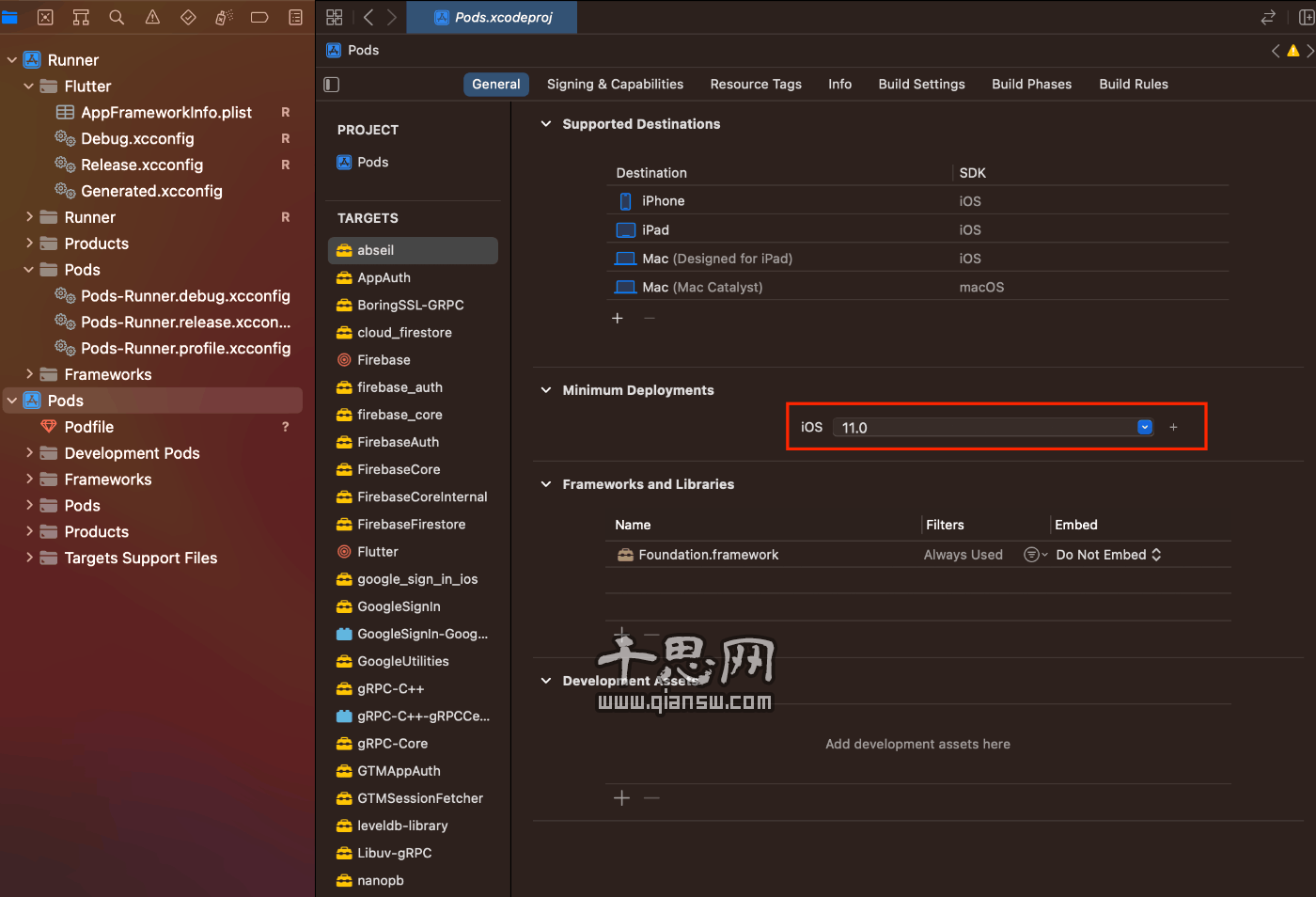Open the Build Settings tab
The image size is (1316, 897).
point(921,85)
